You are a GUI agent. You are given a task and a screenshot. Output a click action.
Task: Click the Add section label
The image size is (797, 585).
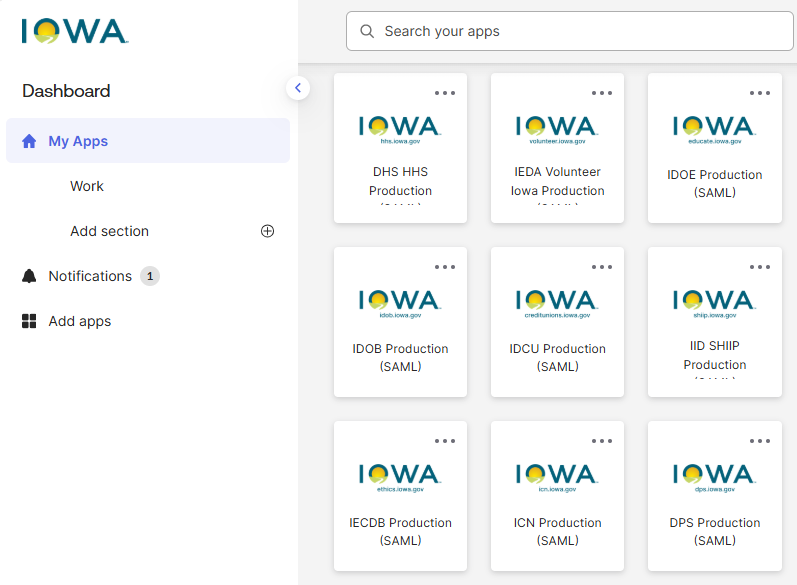pos(109,231)
